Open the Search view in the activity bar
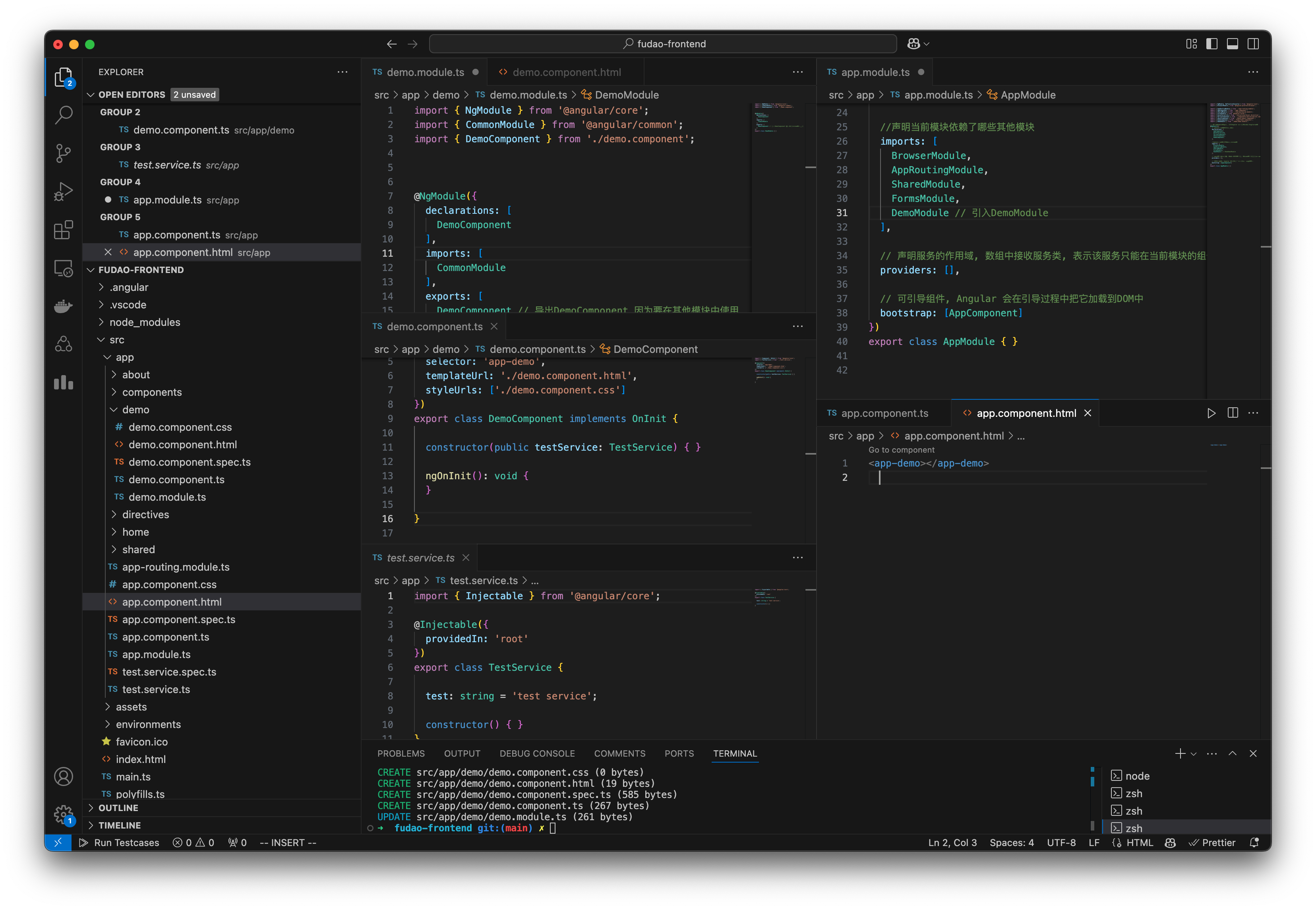Viewport: 1316px width, 910px height. pyautogui.click(x=63, y=114)
